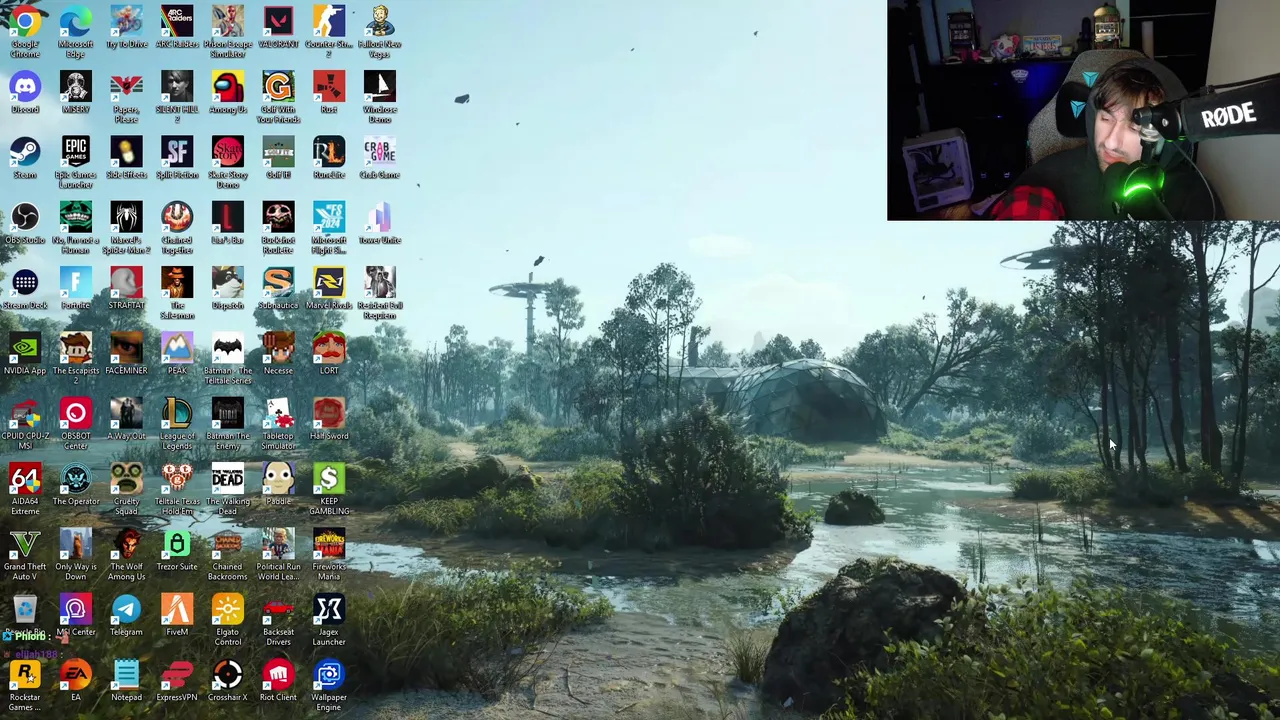The height and width of the screenshot is (720, 1280).
Task: Select the Split Fiction icon
Action: 177,158
